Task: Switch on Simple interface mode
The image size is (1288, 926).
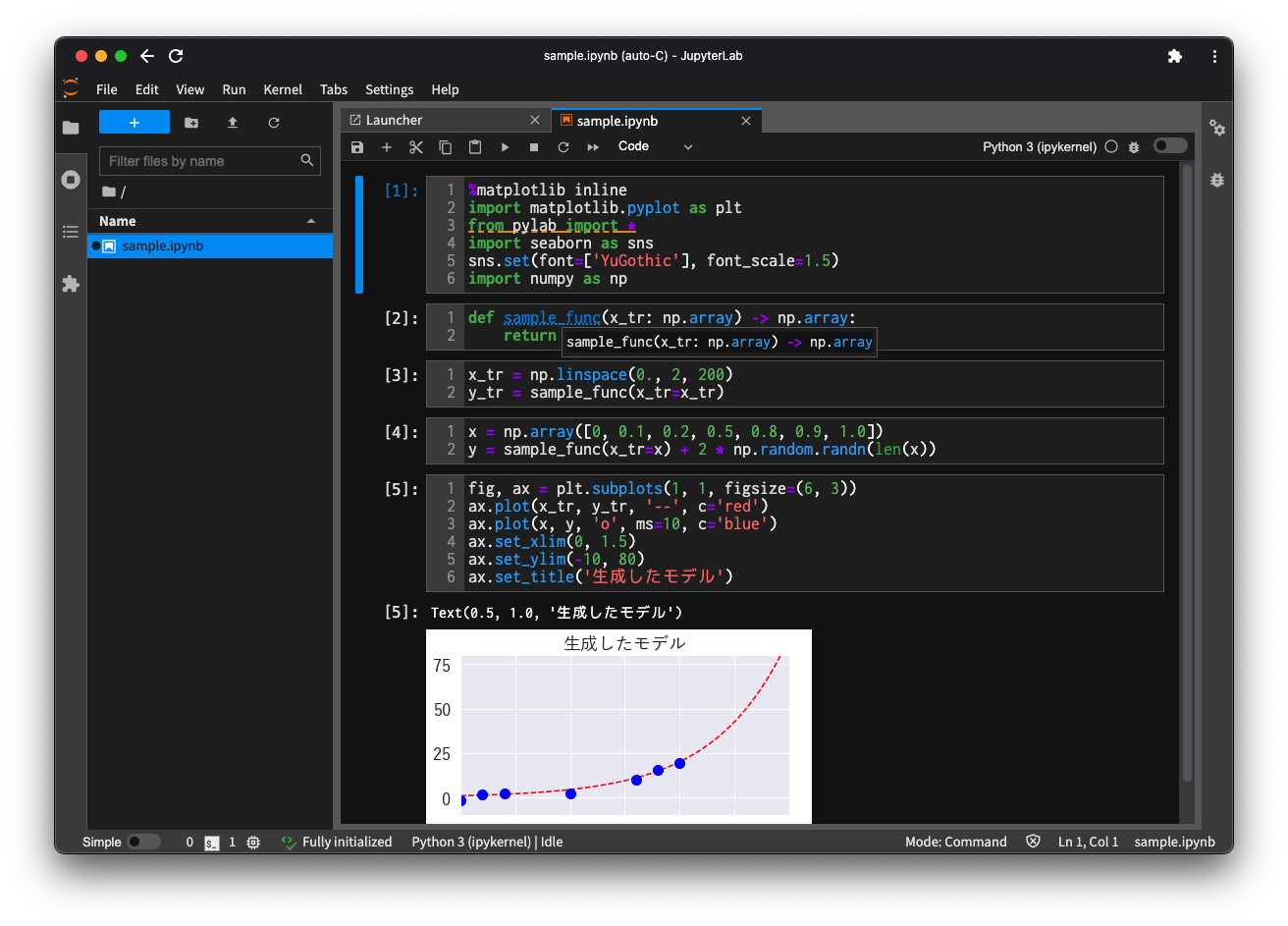Action: click(x=143, y=842)
